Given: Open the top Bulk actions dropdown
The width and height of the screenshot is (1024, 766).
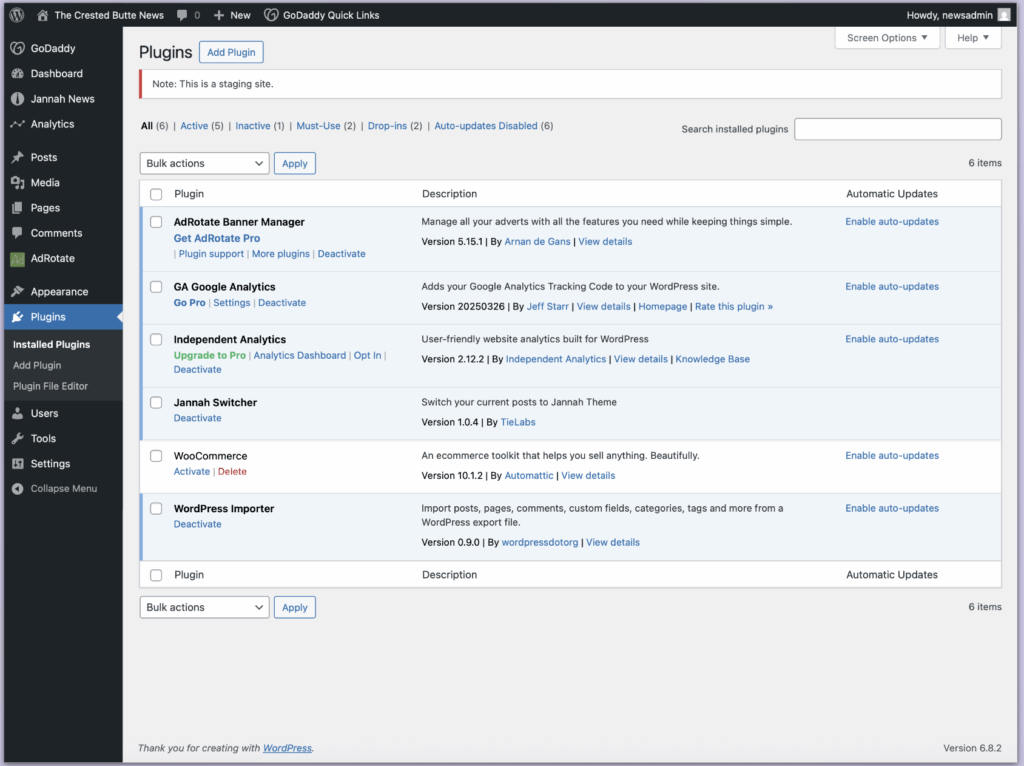Looking at the screenshot, I should tap(204, 163).
